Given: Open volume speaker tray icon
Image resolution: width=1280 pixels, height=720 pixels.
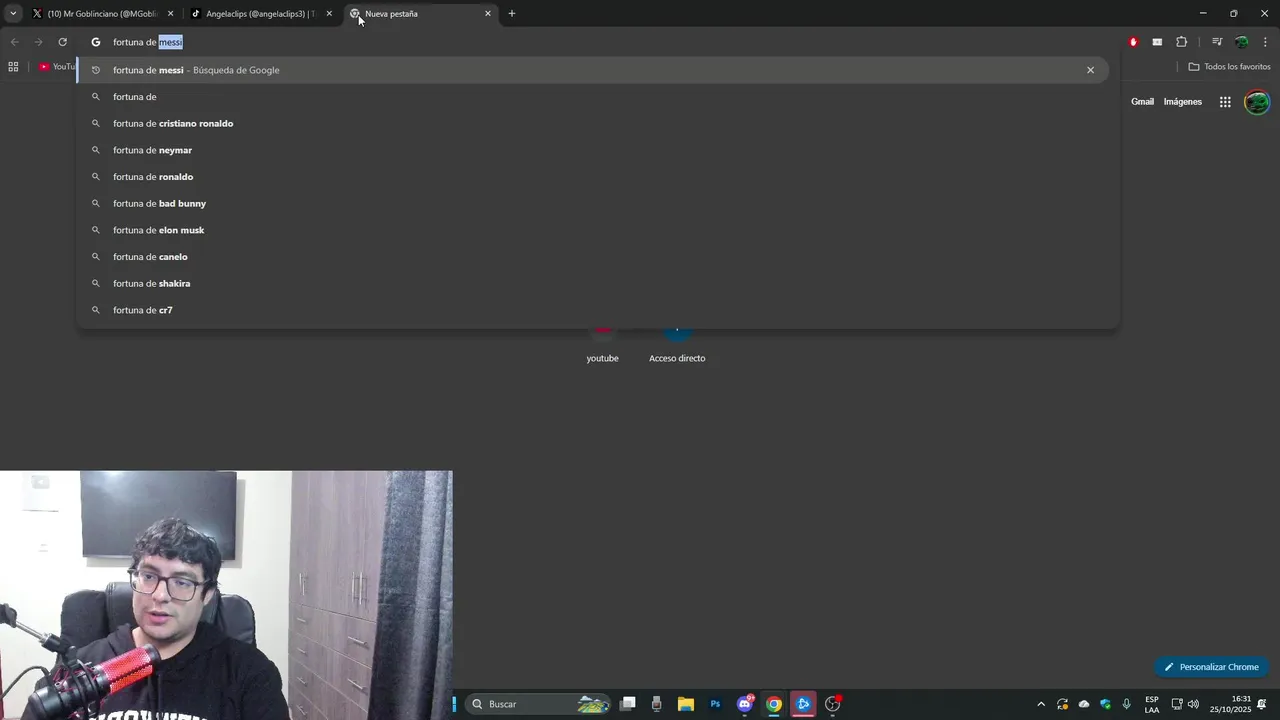Looking at the screenshot, I should point(1193,704).
